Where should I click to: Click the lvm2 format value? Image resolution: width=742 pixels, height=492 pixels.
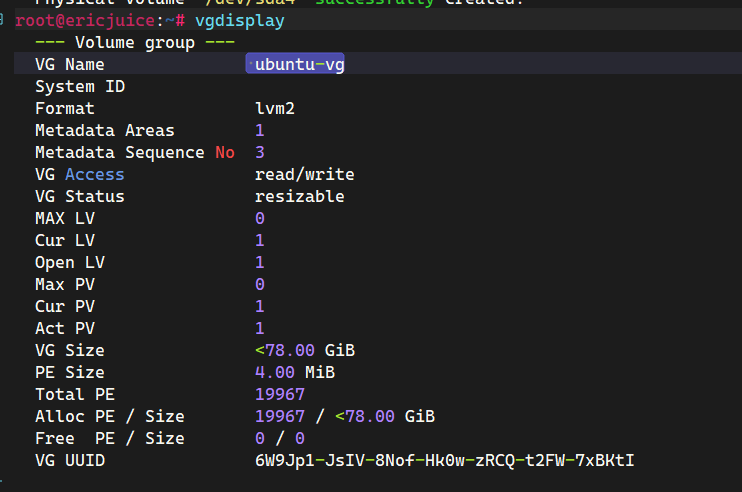[275, 108]
